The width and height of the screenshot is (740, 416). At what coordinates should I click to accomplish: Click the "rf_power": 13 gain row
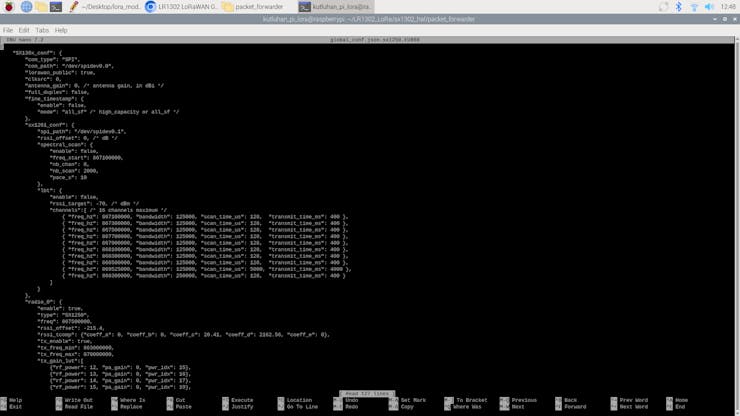pyautogui.click(x=120, y=374)
